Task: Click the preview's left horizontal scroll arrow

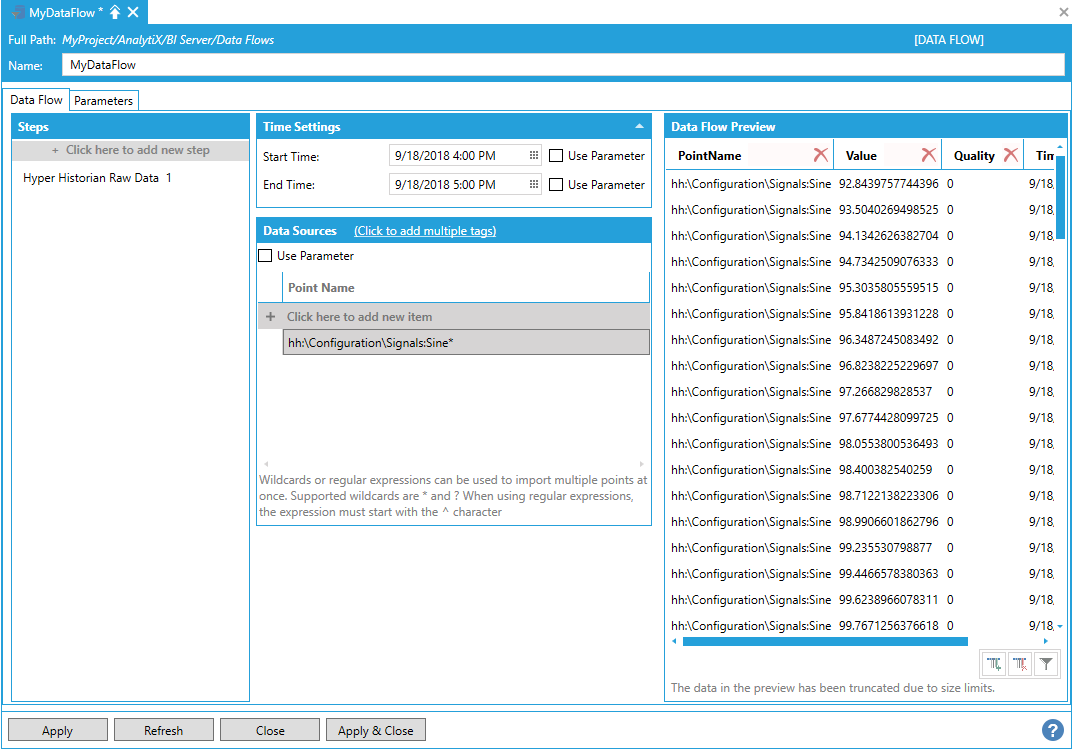Action: coord(675,642)
